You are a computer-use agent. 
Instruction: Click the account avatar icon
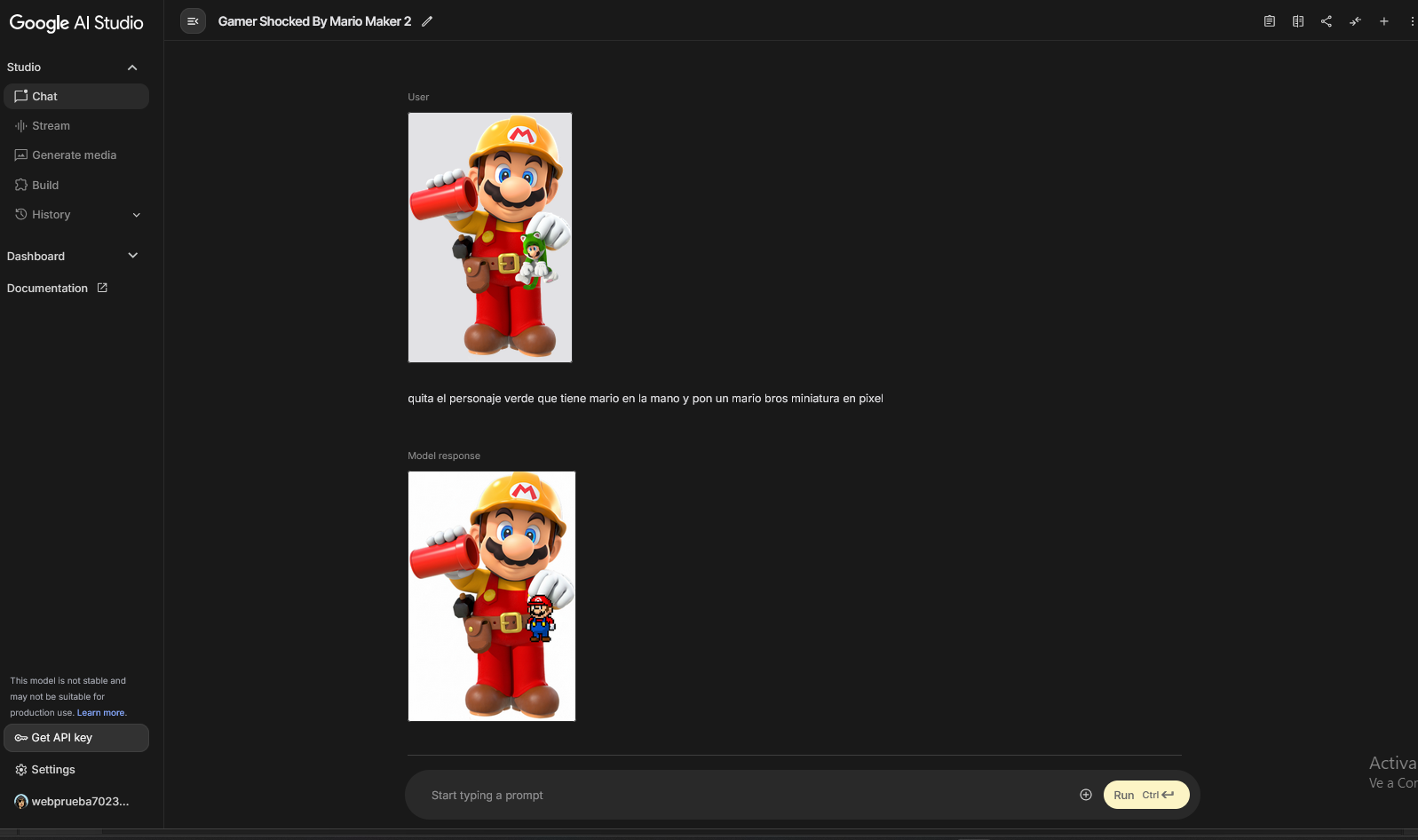[21, 802]
